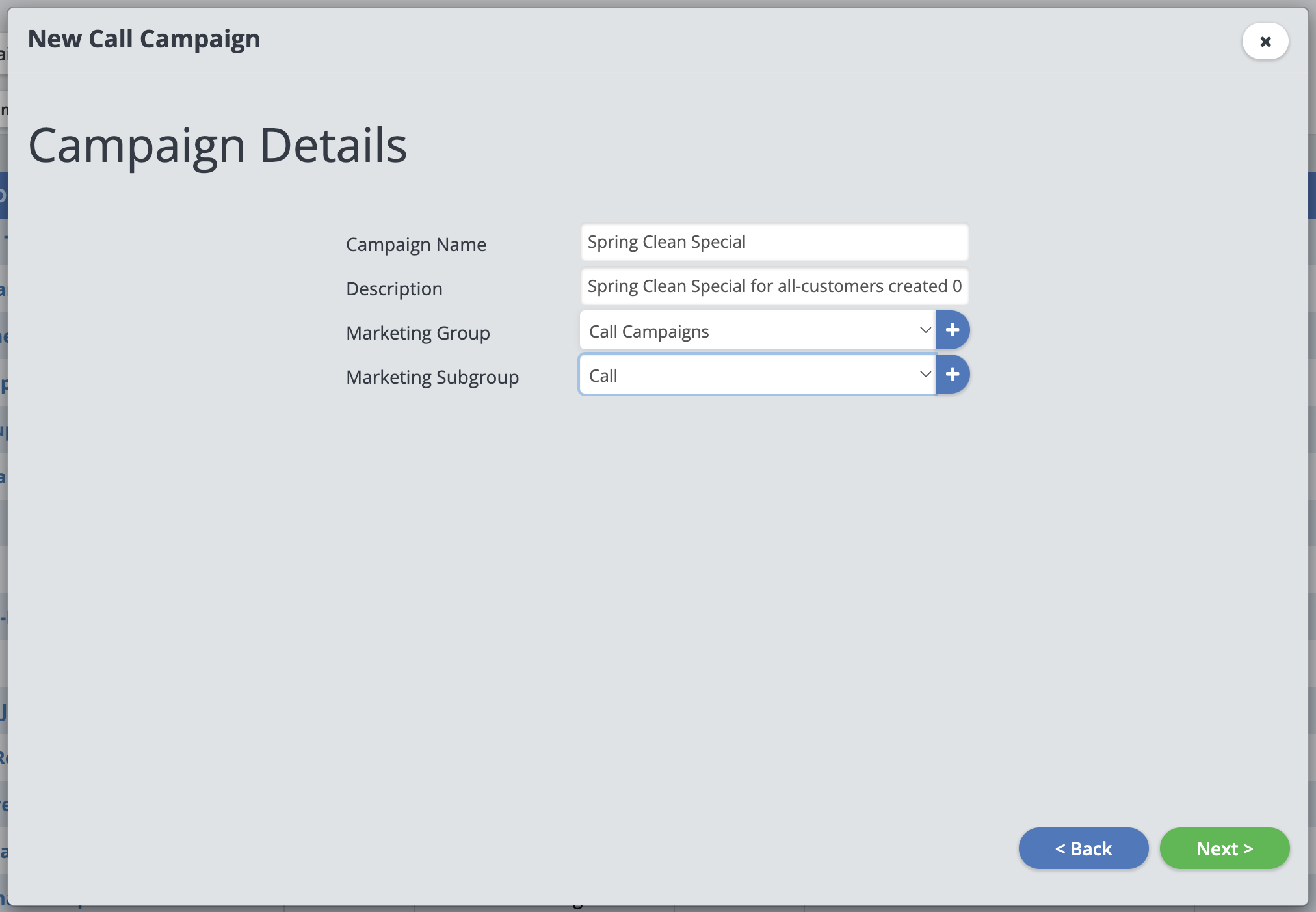
Task: Click the 'Campaign Details' heading
Action: coord(217,146)
